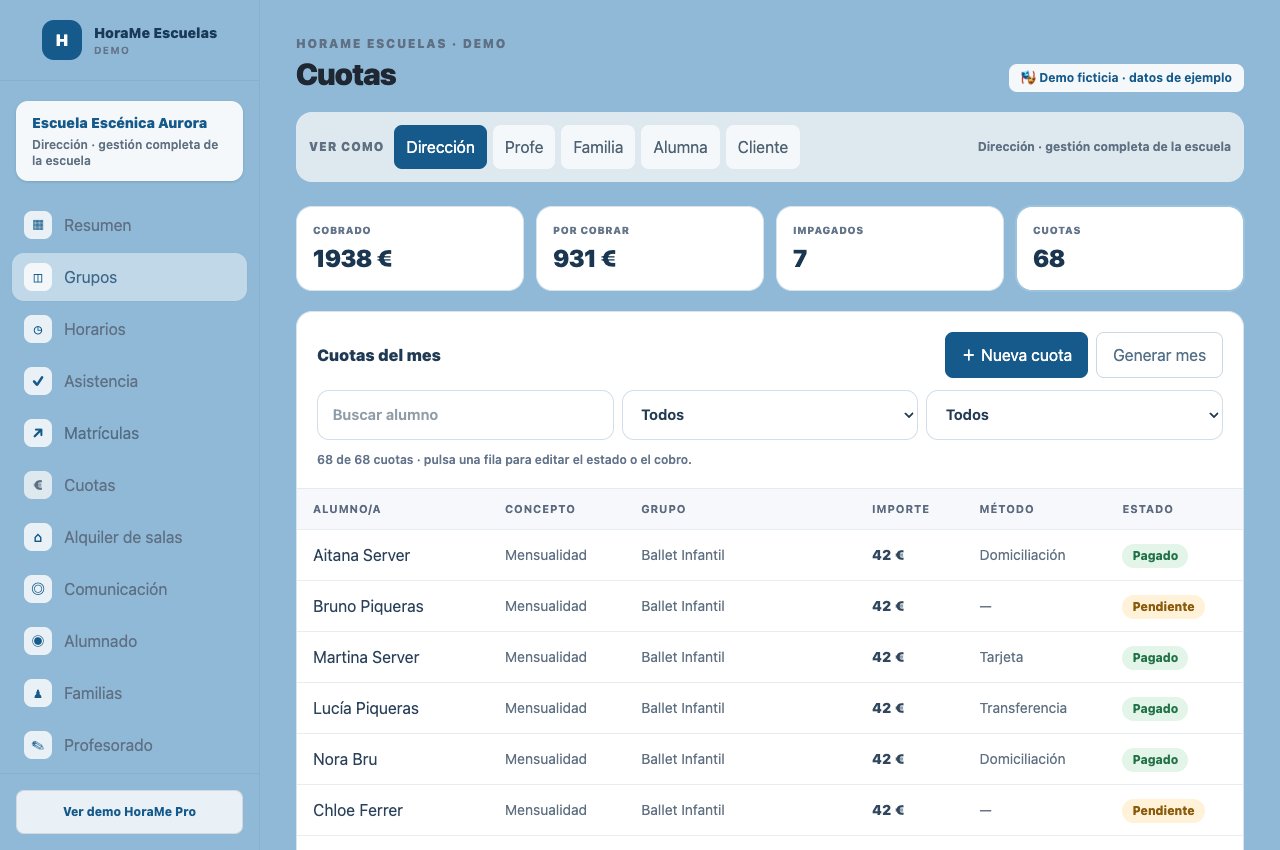Click the Profesorado pencil icon
1280x850 pixels.
coord(38,745)
